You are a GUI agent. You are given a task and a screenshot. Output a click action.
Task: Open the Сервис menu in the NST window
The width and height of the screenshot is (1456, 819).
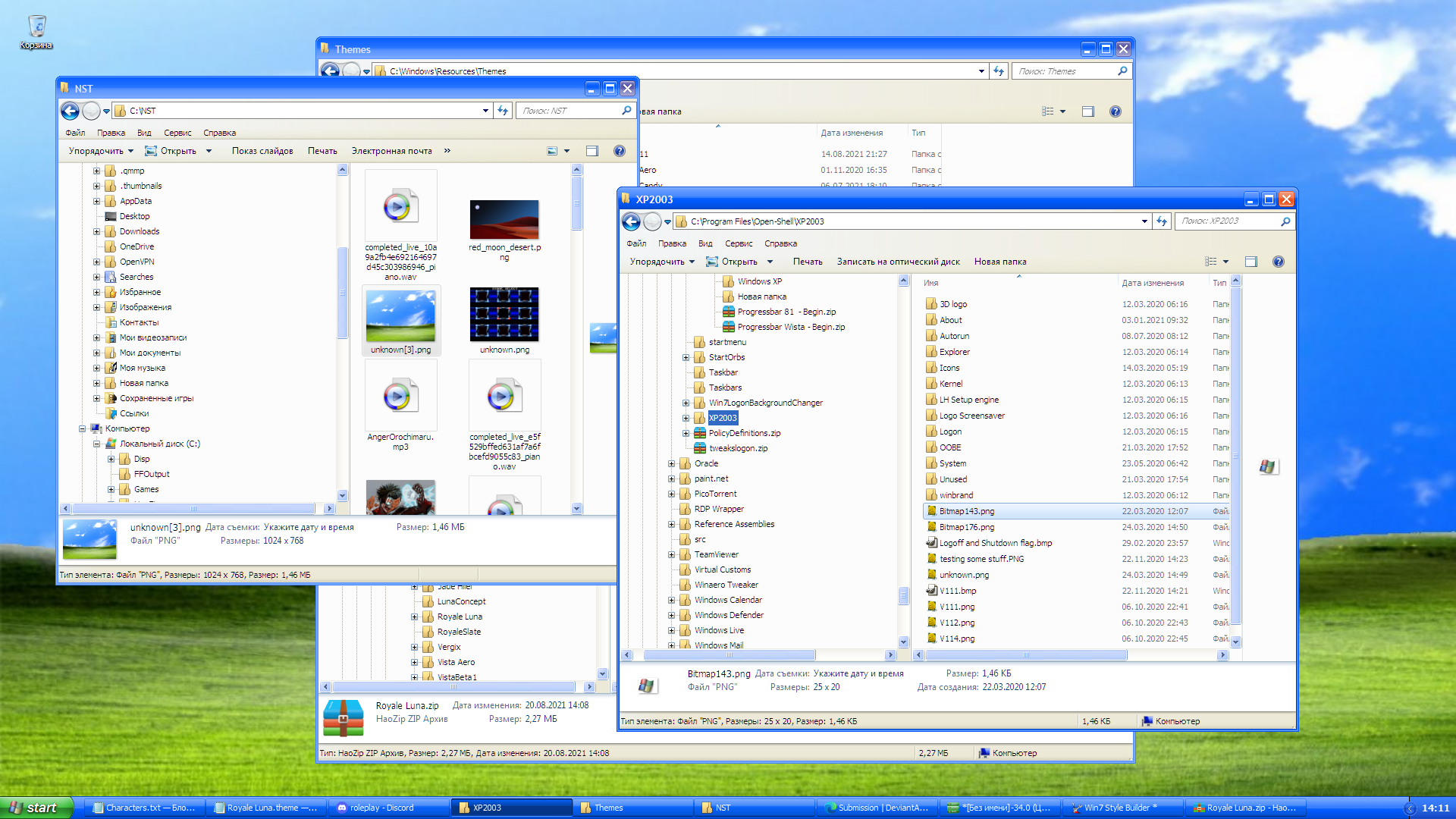(177, 132)
